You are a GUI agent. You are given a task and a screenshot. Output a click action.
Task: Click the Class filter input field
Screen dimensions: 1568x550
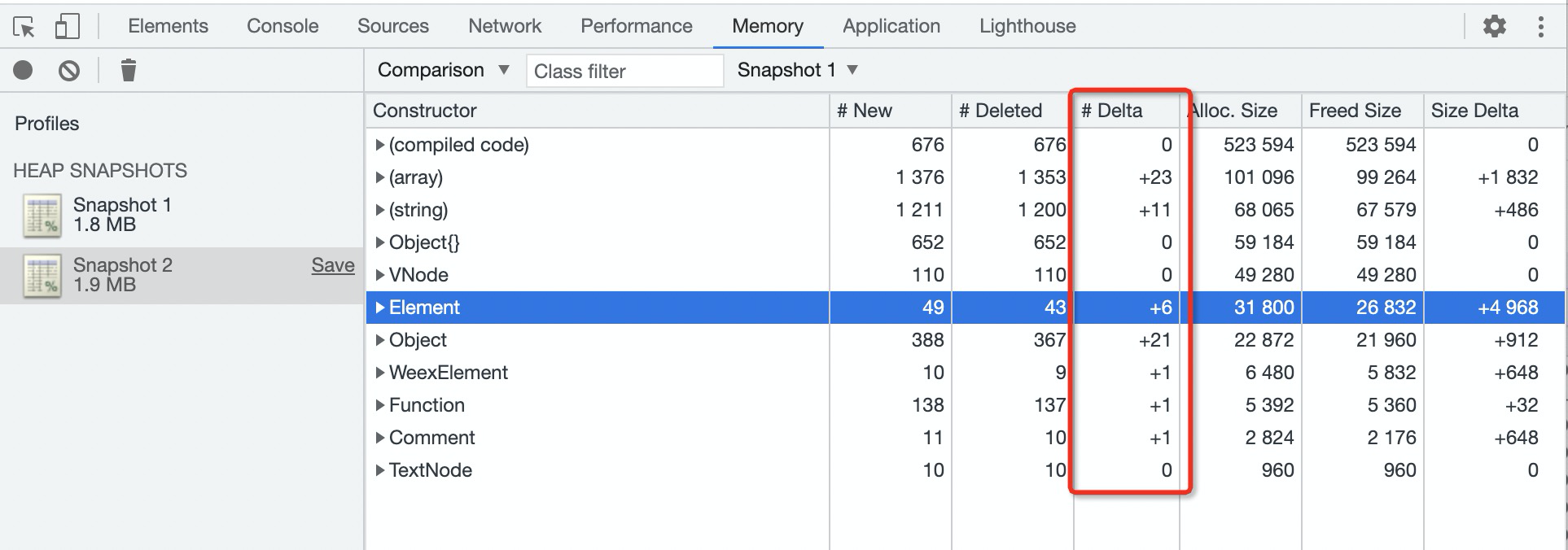tap(624, 71)
